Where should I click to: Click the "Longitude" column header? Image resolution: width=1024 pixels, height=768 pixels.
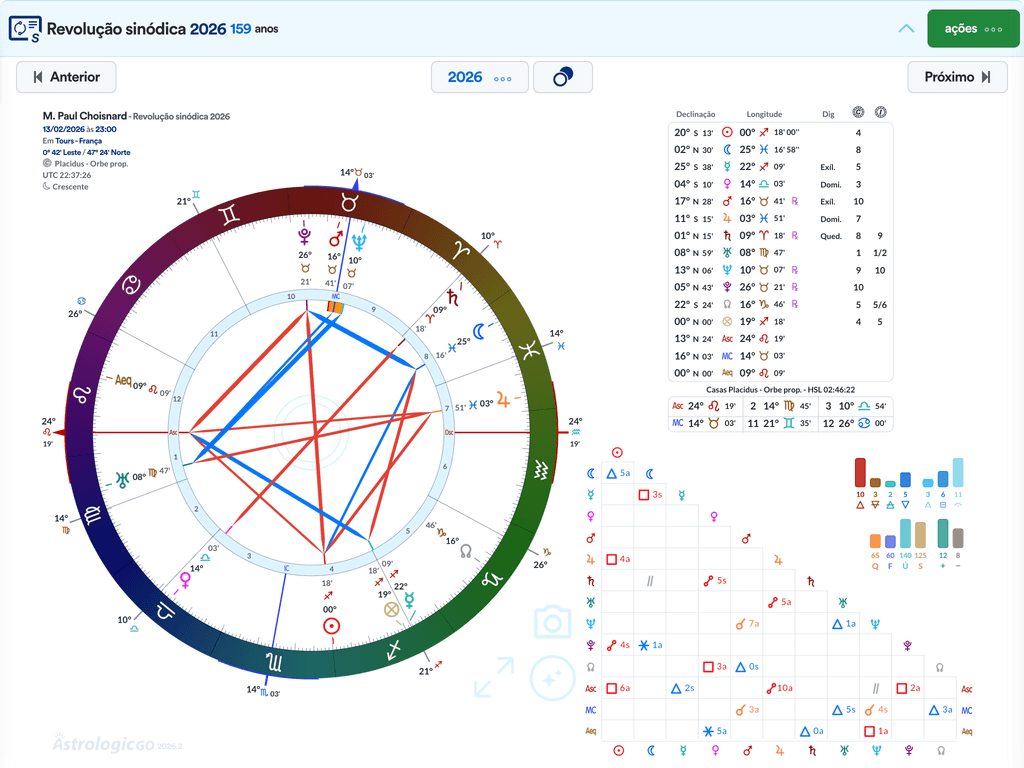coord(764,114)
